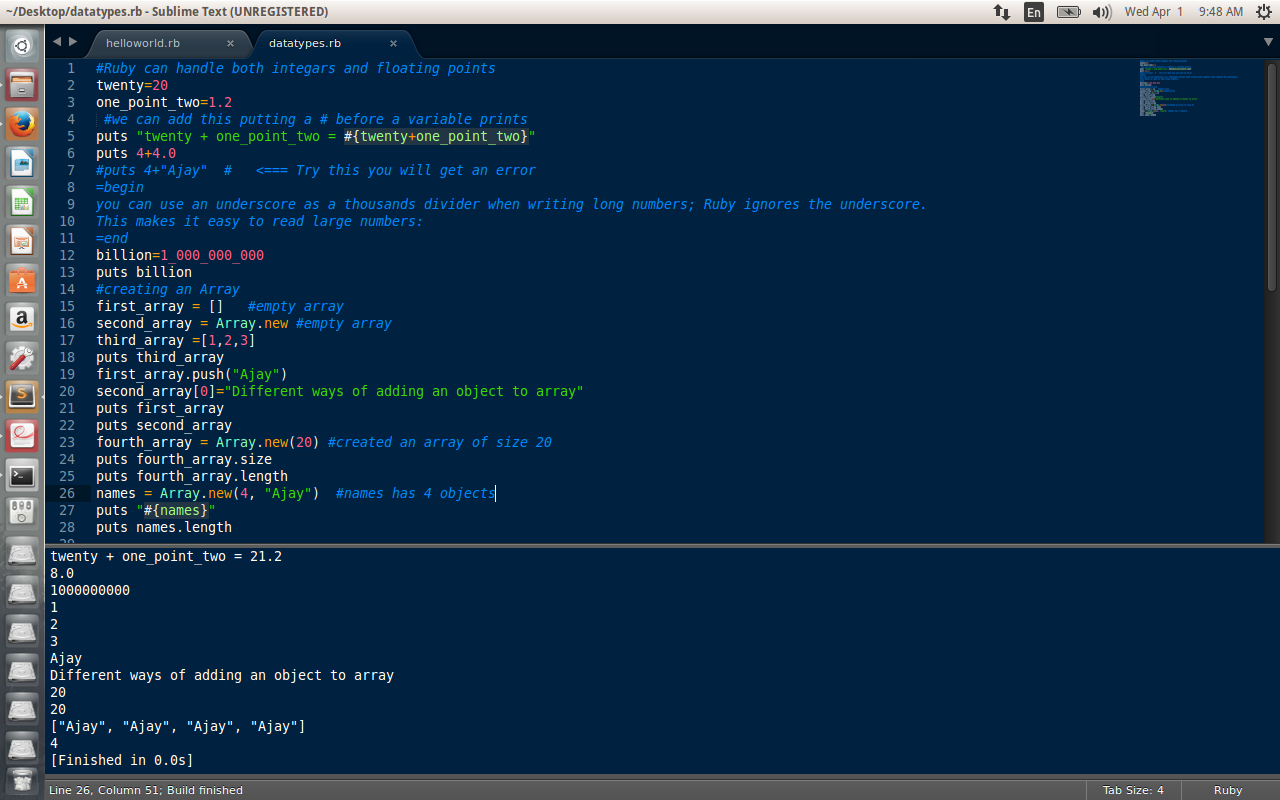
Task: Open the tab overflow dropdown arrow
Action: [1268, 43]
